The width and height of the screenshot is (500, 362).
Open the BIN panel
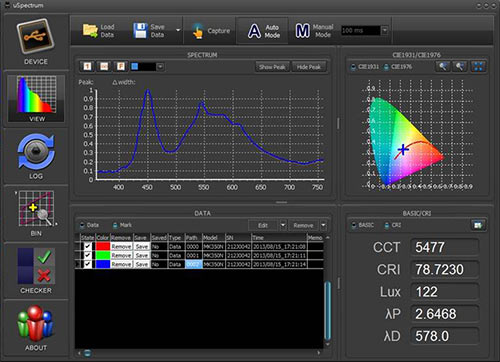(x=36, y=213)
